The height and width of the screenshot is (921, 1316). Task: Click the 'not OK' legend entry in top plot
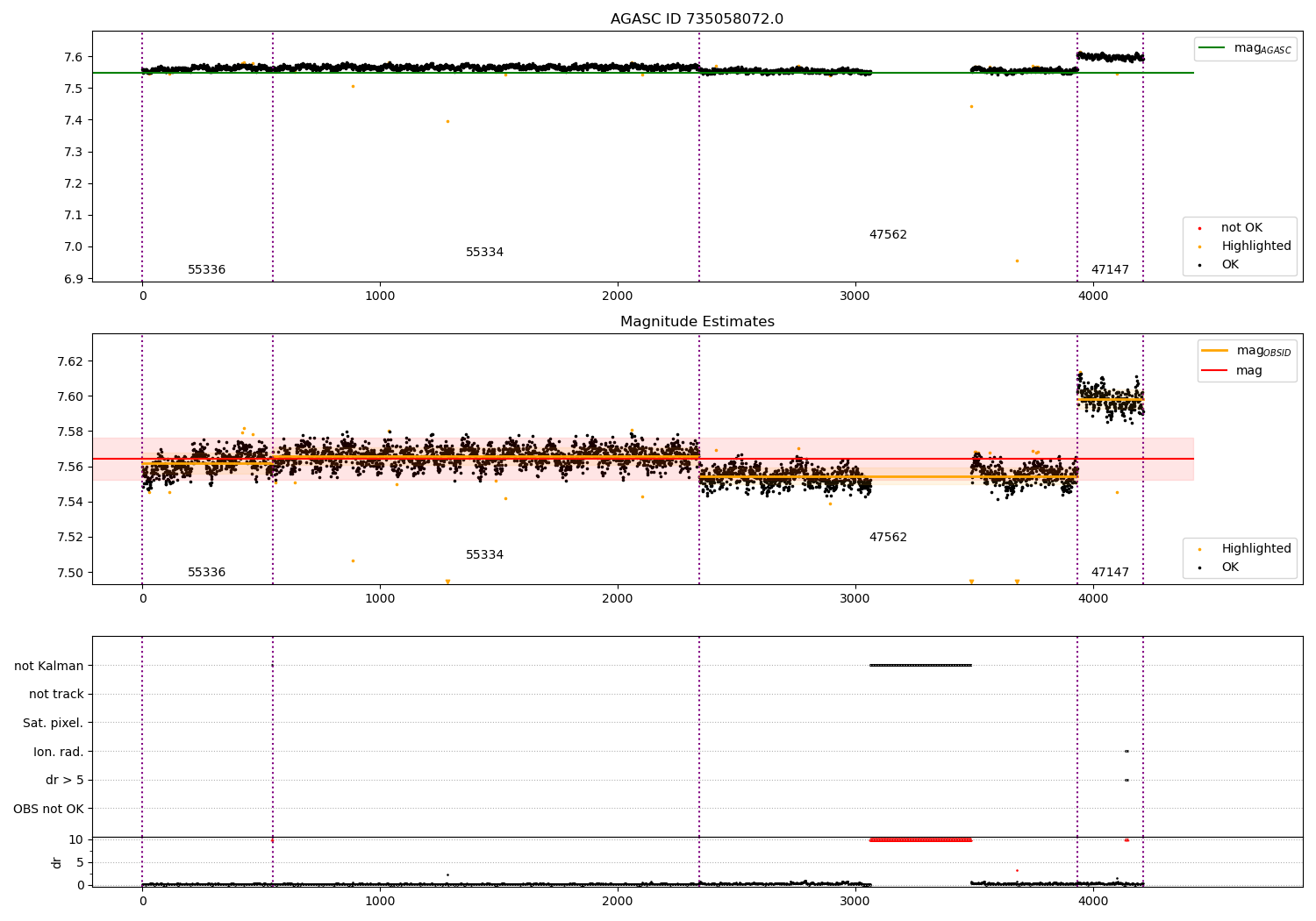click(x=1241, y=228)
